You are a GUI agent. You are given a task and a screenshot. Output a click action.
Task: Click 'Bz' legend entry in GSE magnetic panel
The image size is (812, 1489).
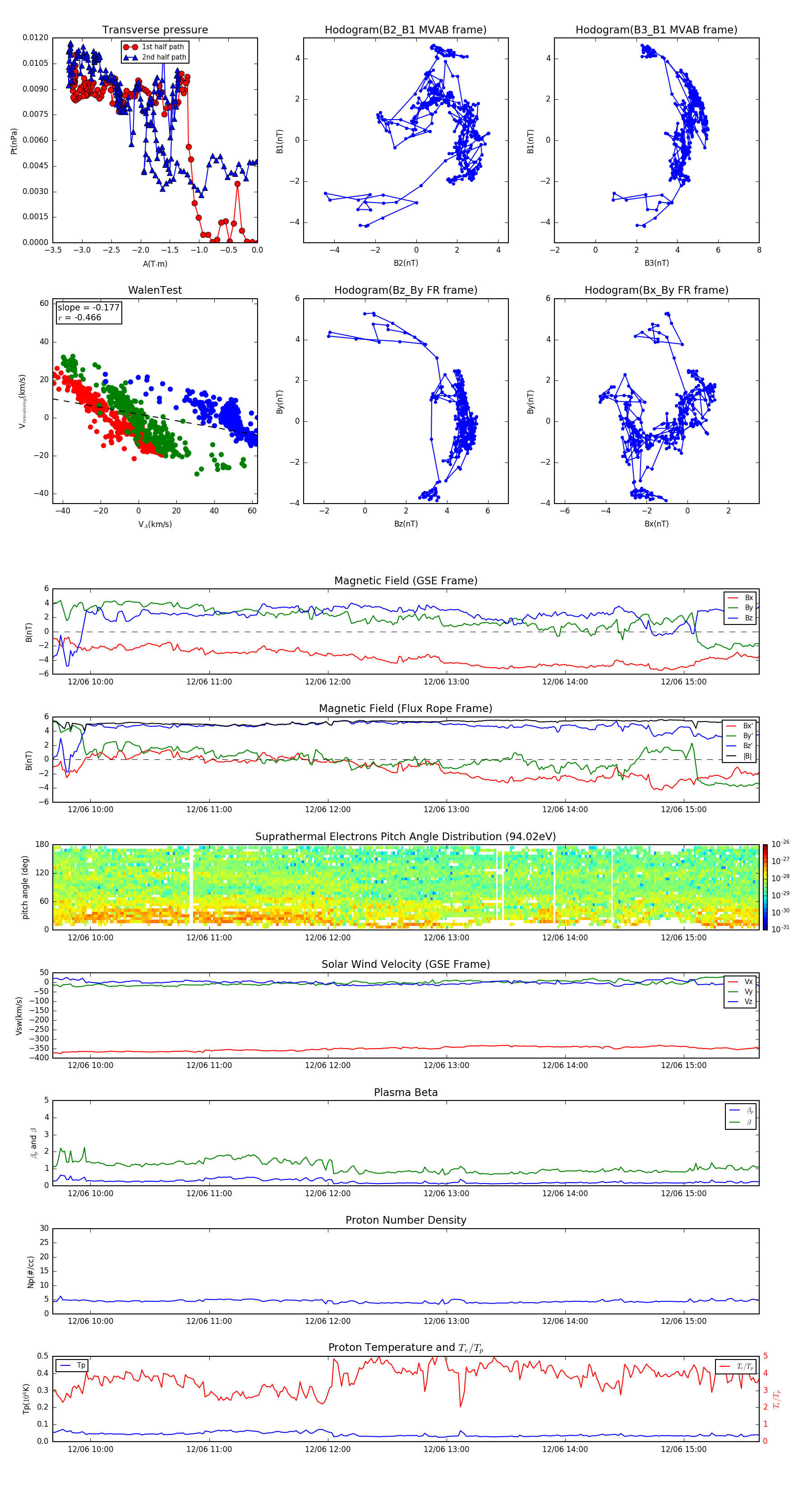click(741, 618)
